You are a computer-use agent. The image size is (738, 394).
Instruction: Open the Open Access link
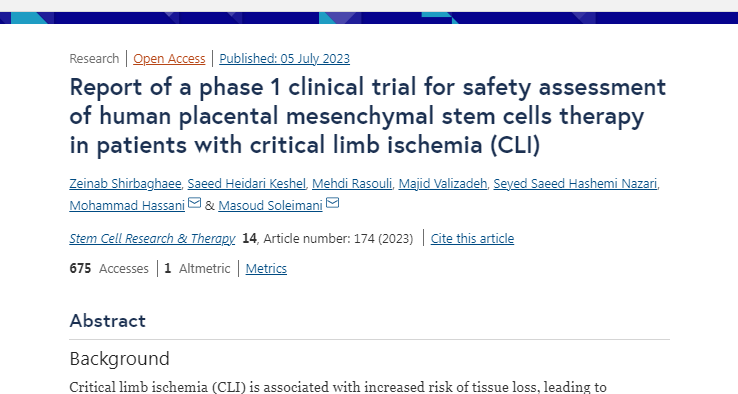point(169,58)
